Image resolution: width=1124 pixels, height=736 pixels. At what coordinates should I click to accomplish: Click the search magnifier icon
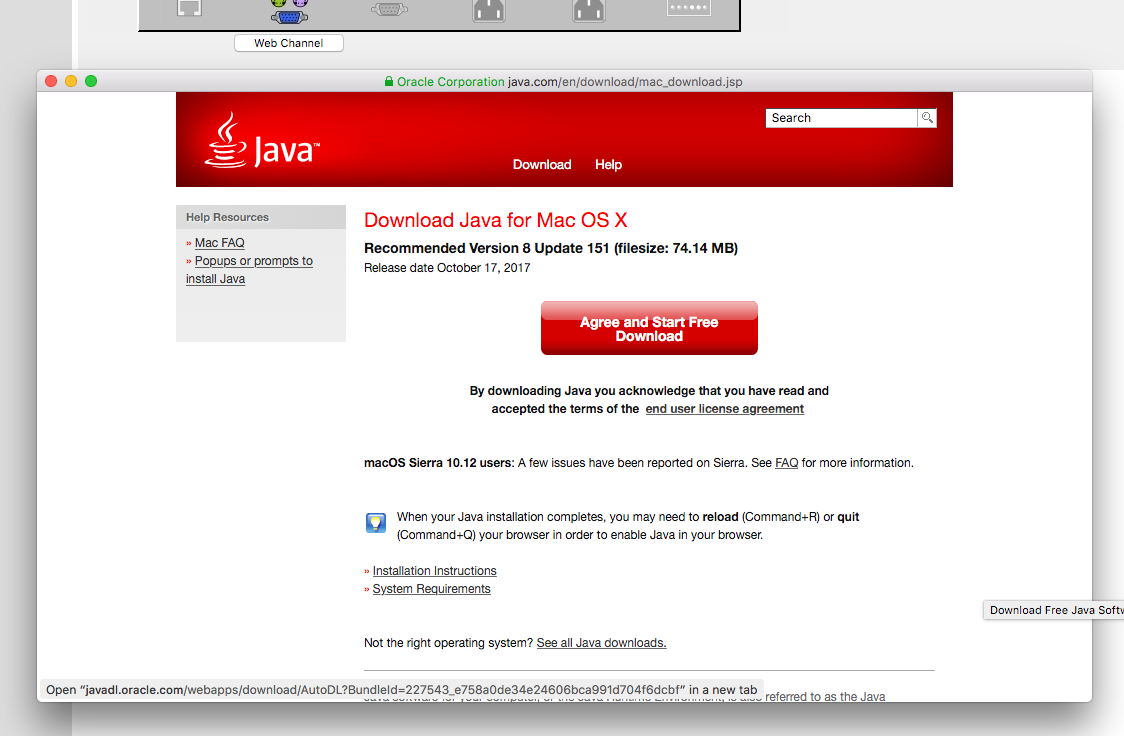tap(927, 118)
